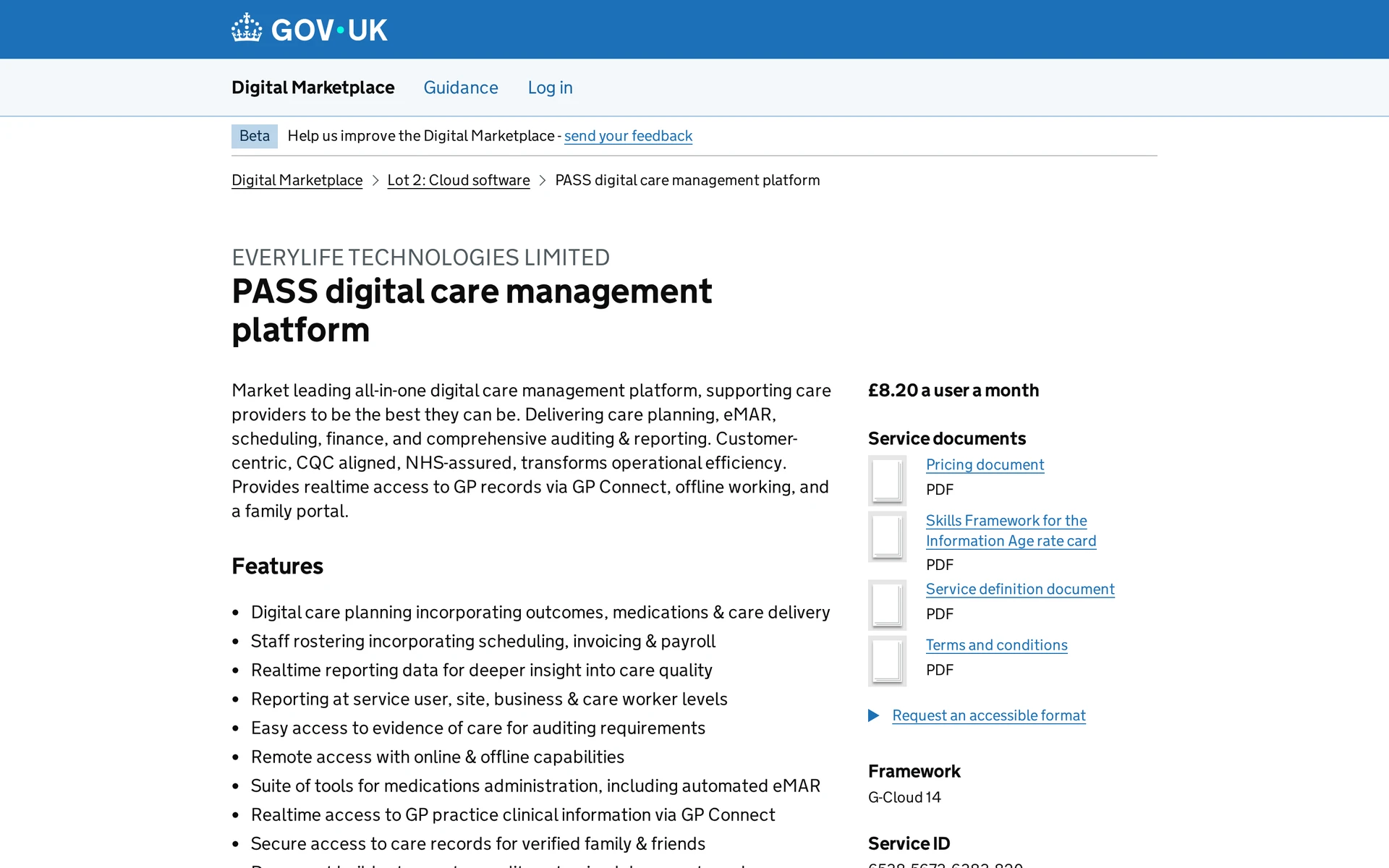
Task: Click 'Remote access with online & offline capabilities'
Action: [x=437, y=757]
